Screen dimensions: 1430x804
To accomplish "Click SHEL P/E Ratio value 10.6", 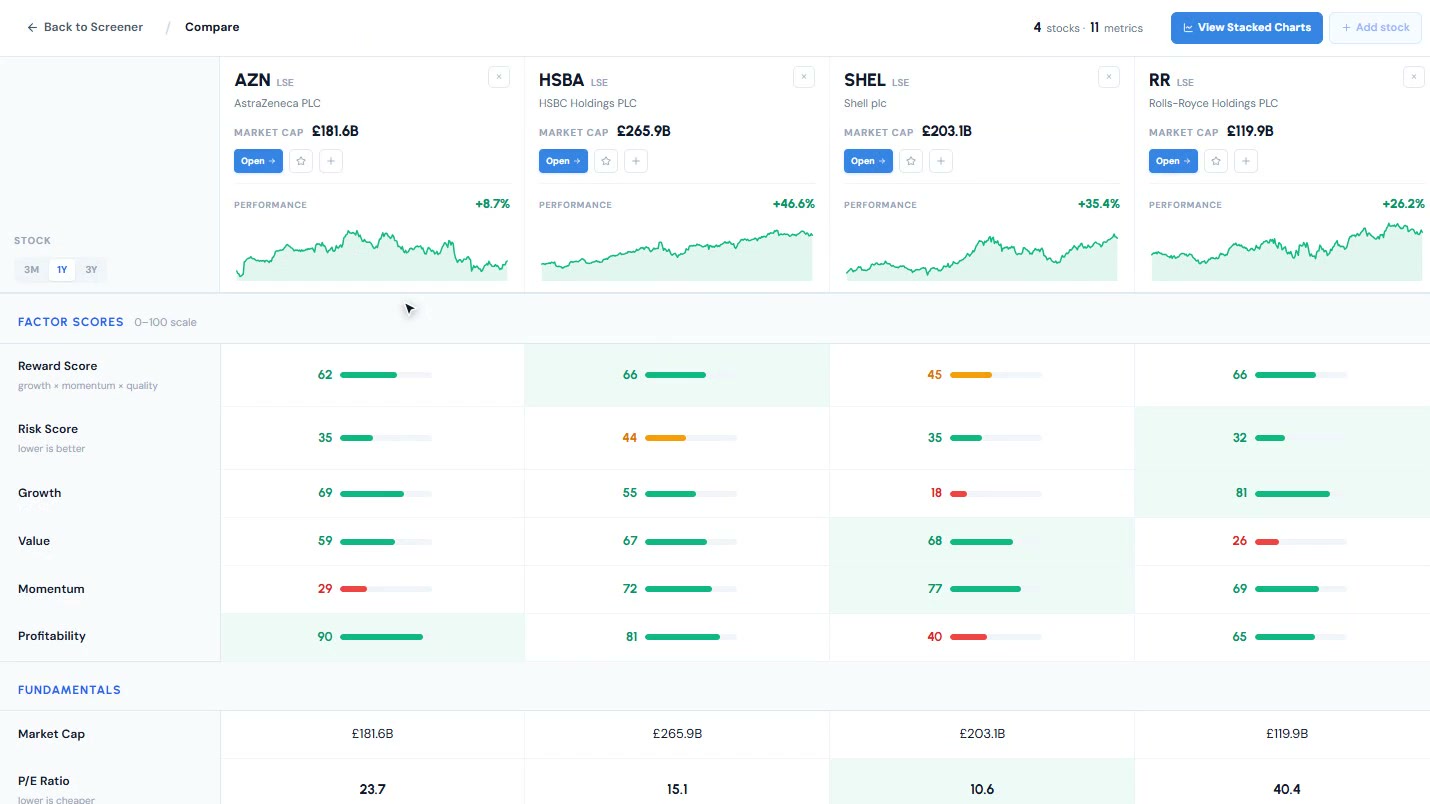I will tap(982, 789).
